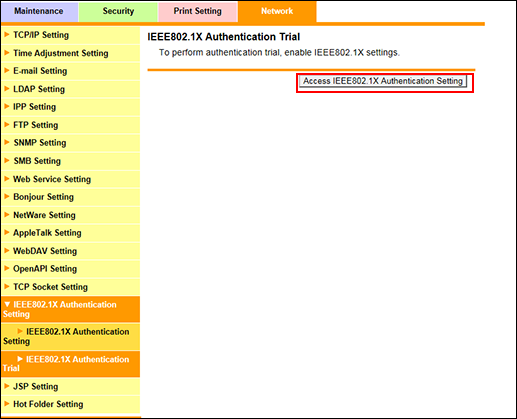Open Bonjour Setting
The height and width of the screenshot is (419, 517).
coord(71,197)
